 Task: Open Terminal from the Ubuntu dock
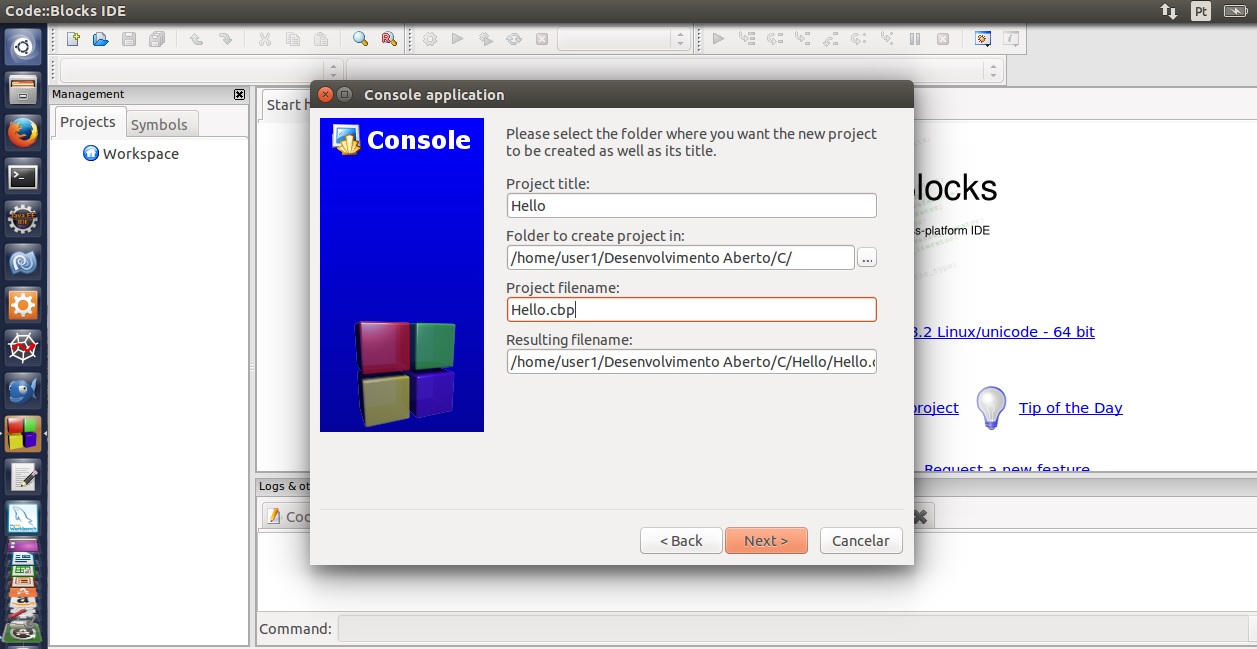pos(23,177)
